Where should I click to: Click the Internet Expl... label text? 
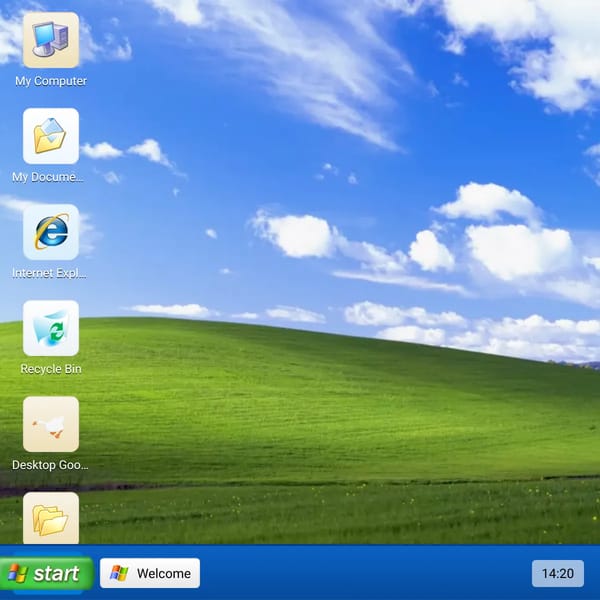pos(49,273)
